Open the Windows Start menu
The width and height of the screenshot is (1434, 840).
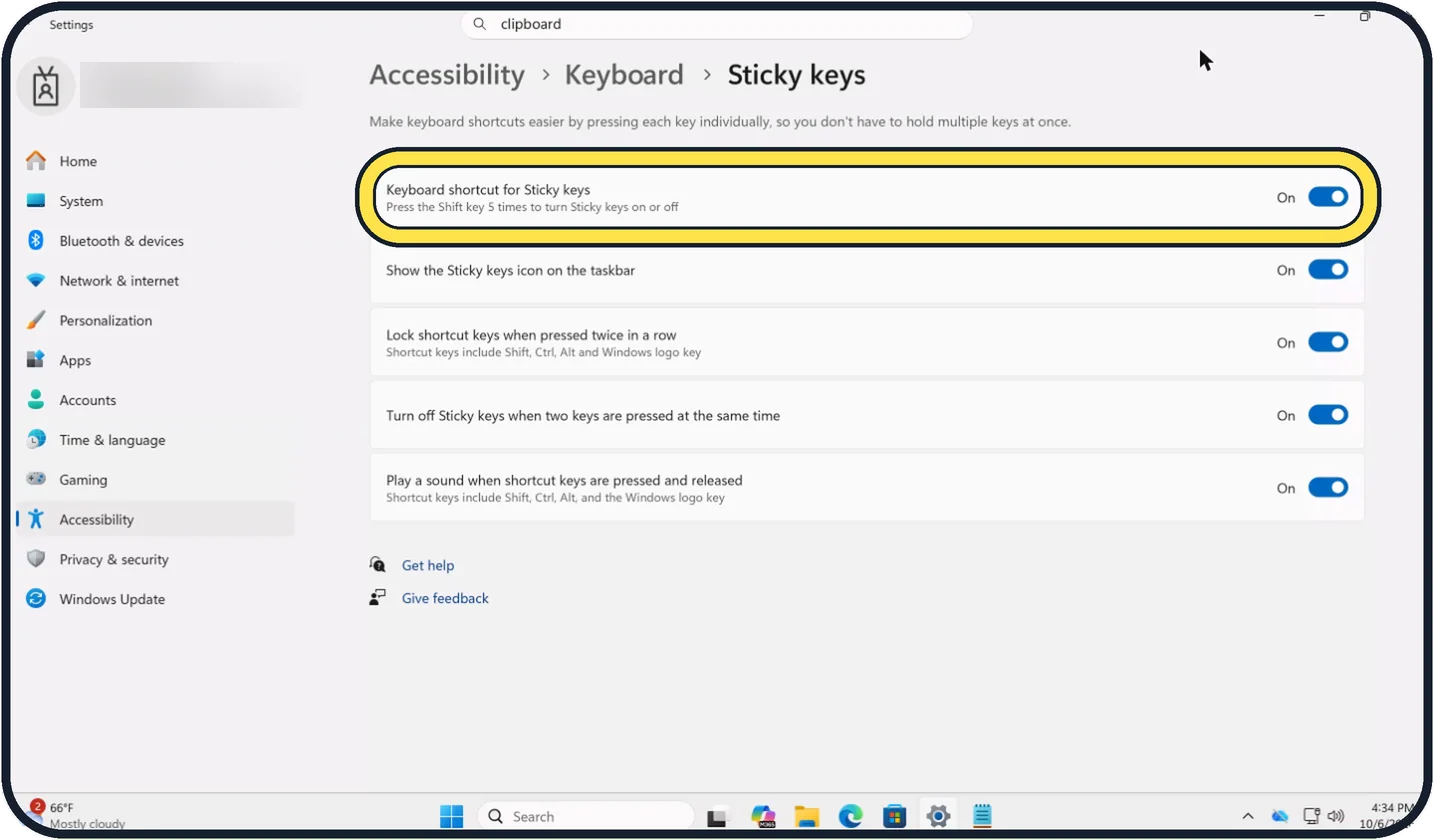[452, 816]
